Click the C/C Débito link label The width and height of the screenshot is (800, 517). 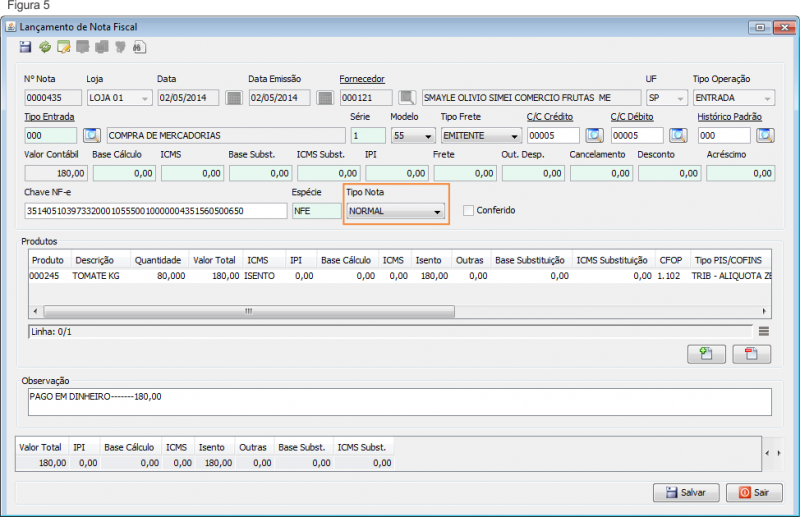pos(632,117)
